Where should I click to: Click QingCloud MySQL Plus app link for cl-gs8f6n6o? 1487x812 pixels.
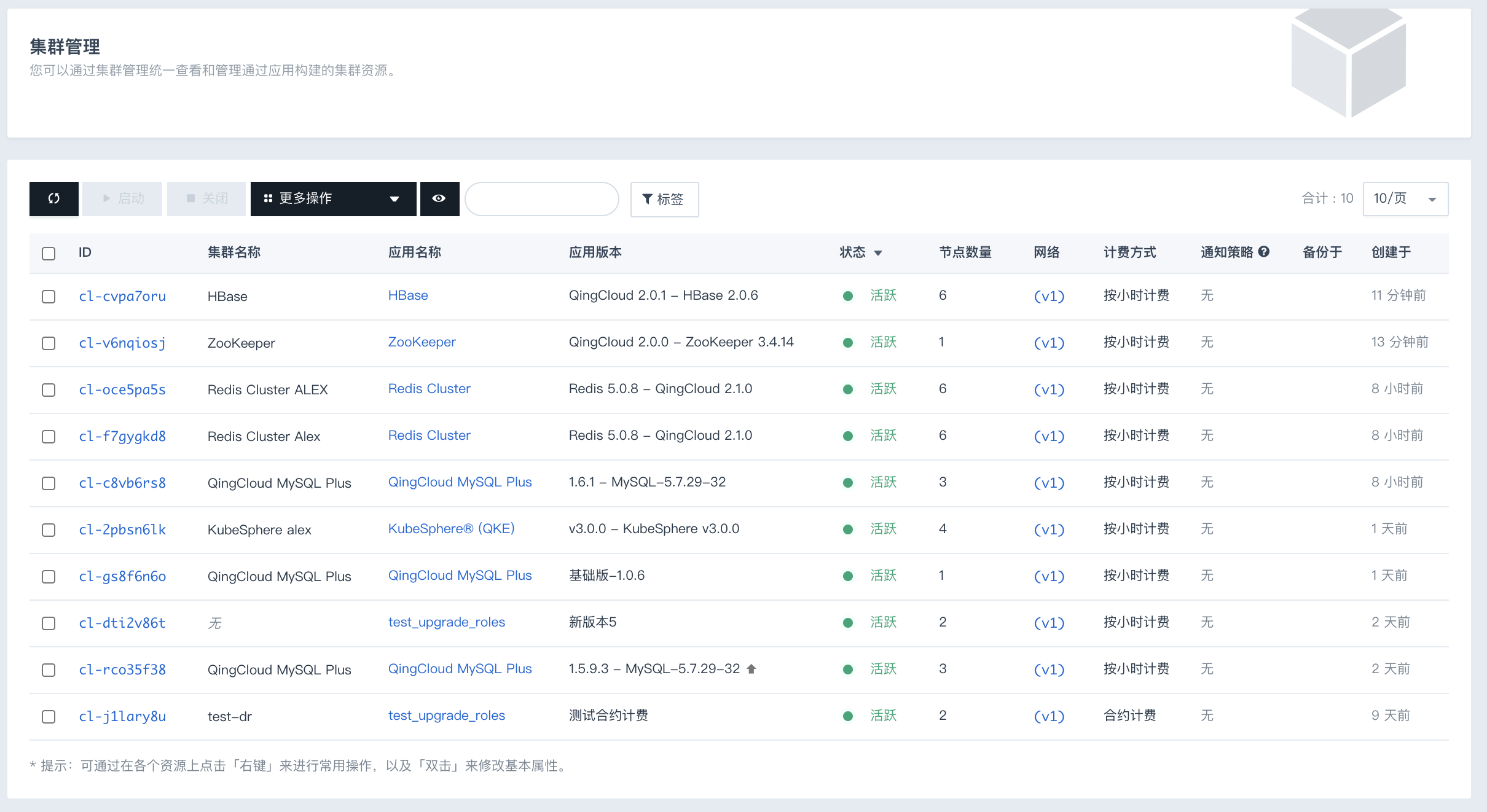click(460, 576)
